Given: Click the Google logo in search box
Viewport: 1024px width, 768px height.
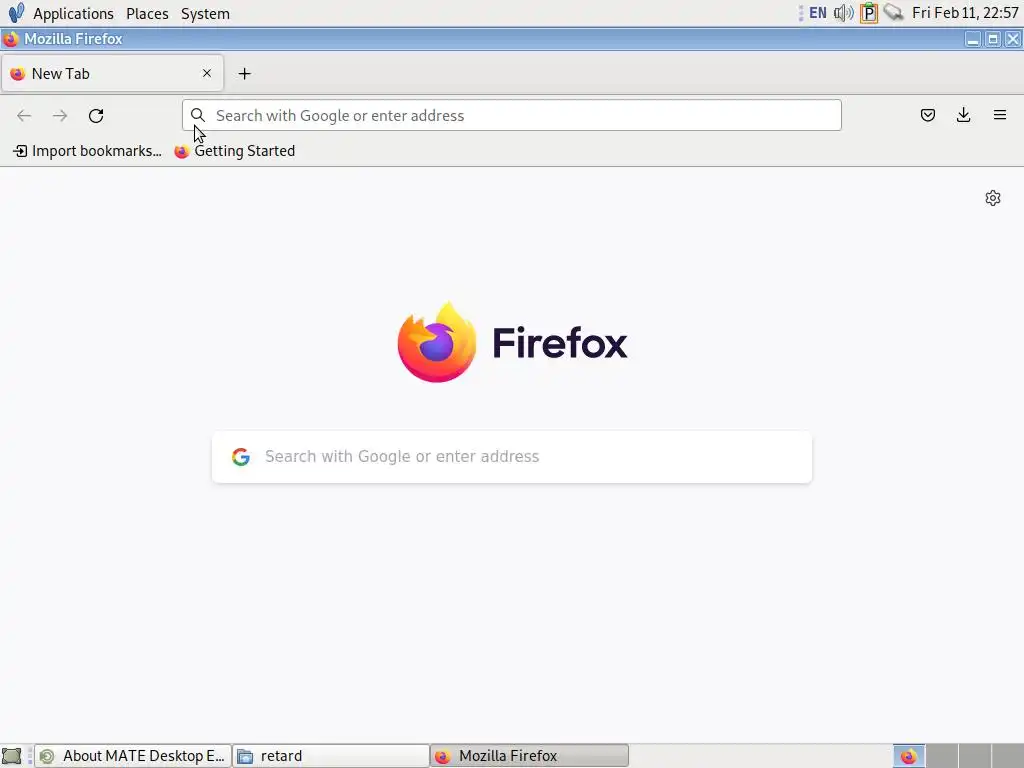Looking at the screenshot, I should click(241, 456).
